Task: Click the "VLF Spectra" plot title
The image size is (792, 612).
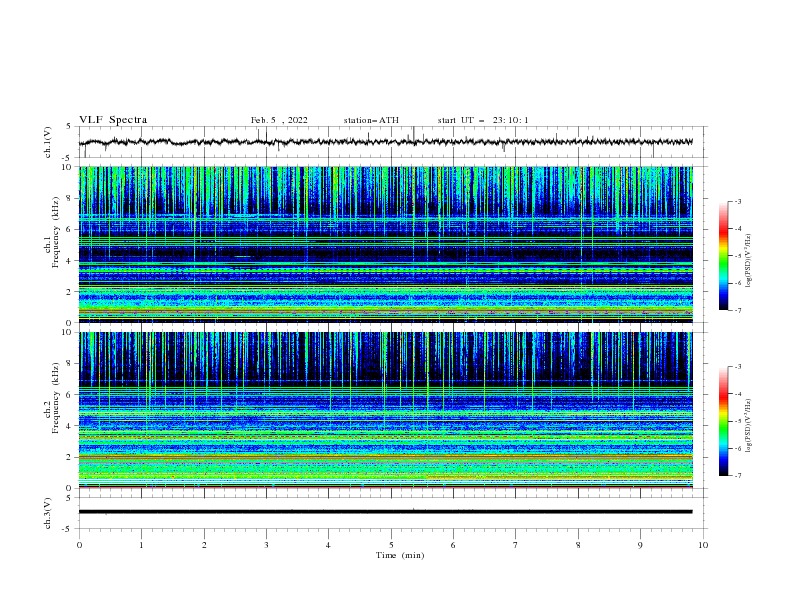Action: click(113, 120)
